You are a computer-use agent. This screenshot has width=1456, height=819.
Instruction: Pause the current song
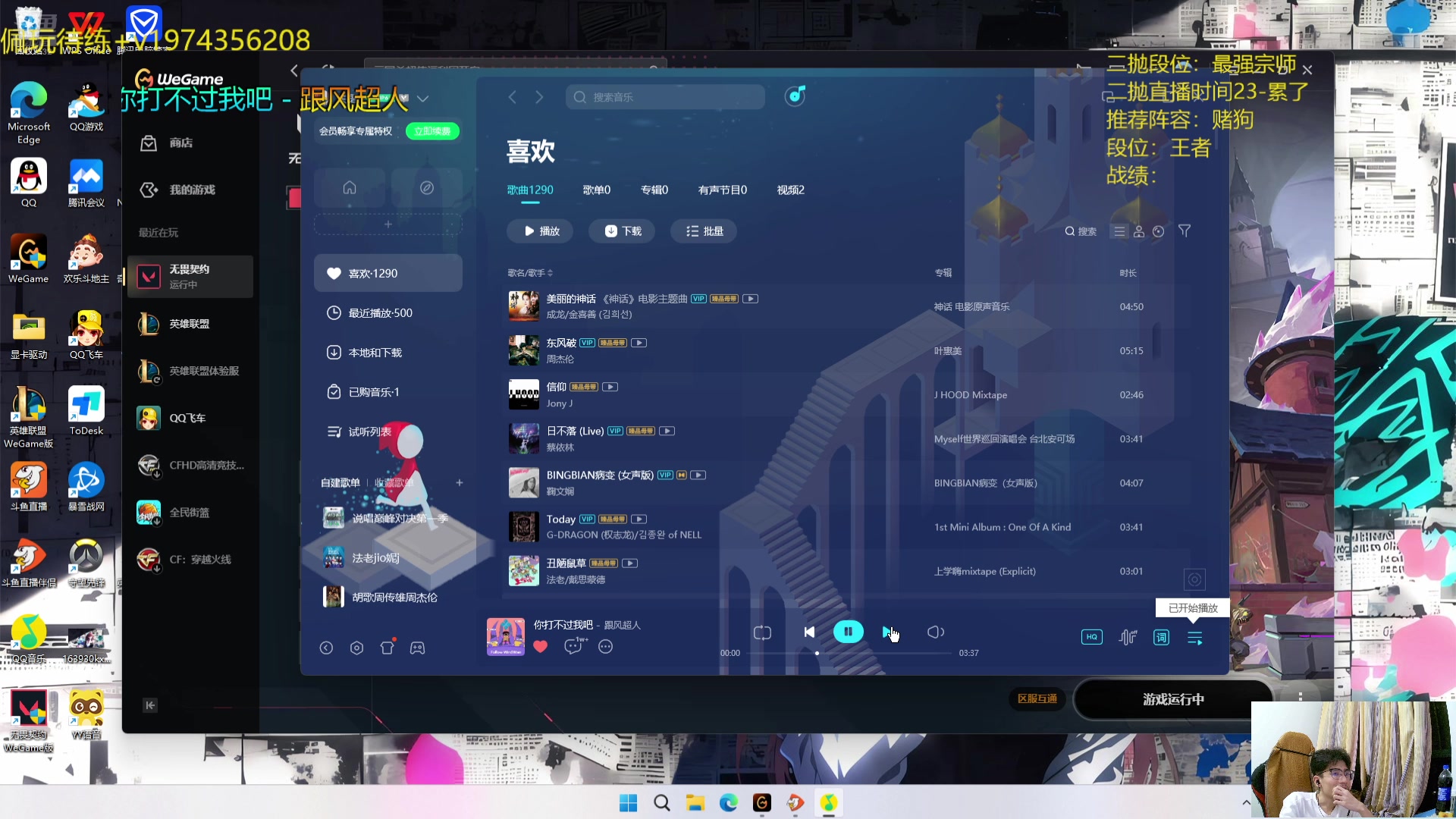coord(848,632)
